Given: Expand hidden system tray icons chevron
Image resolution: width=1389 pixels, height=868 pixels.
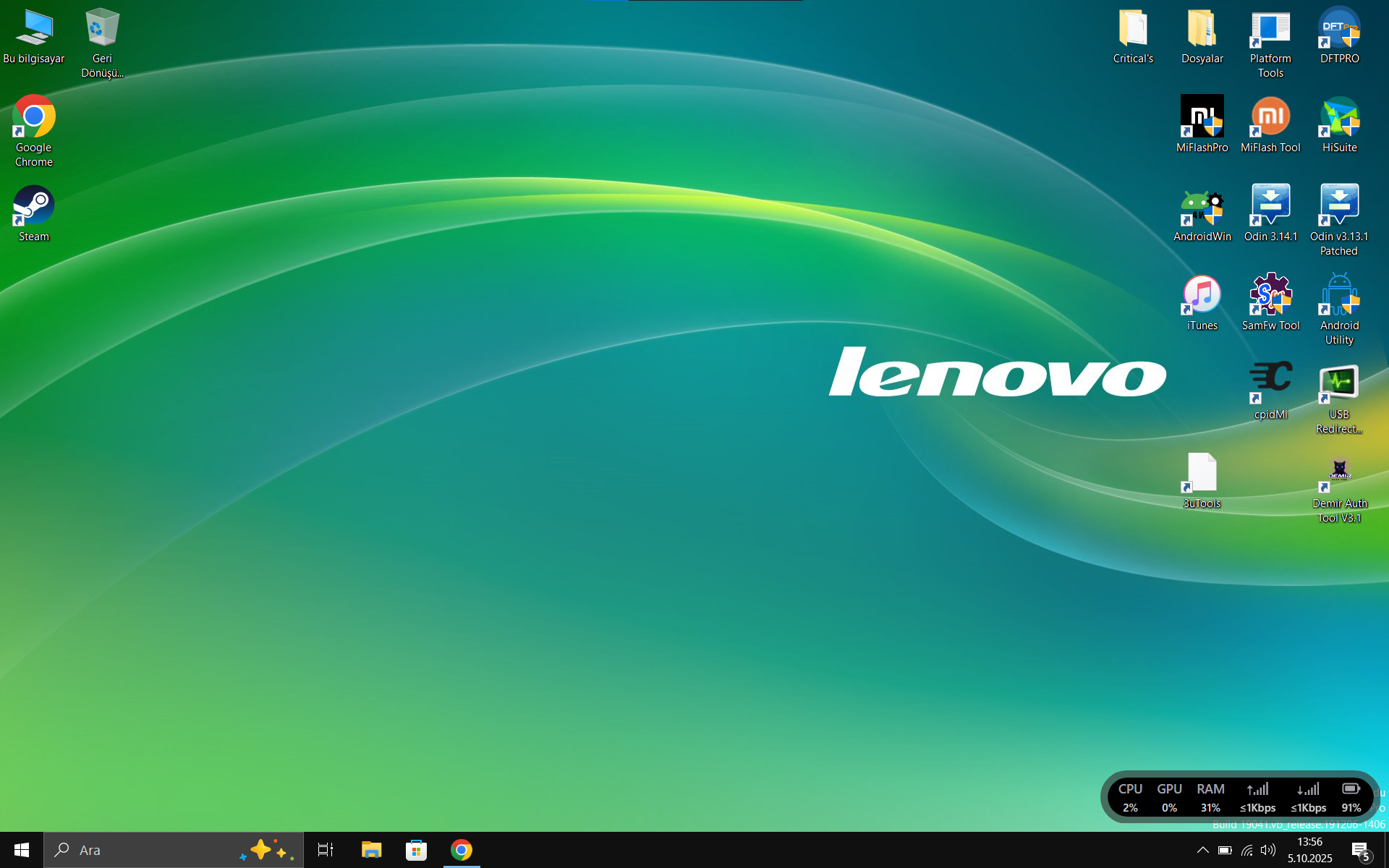Looking at the screenshot, I should tap(1202, 850).
